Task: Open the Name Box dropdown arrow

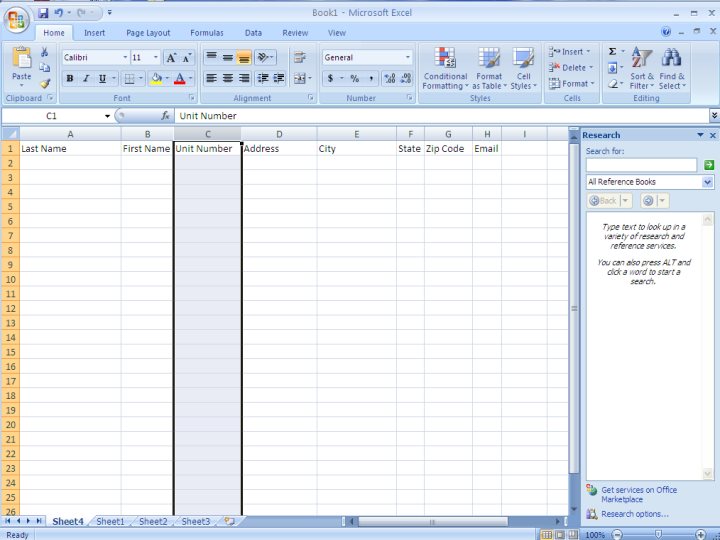Action: pos(107,116)
